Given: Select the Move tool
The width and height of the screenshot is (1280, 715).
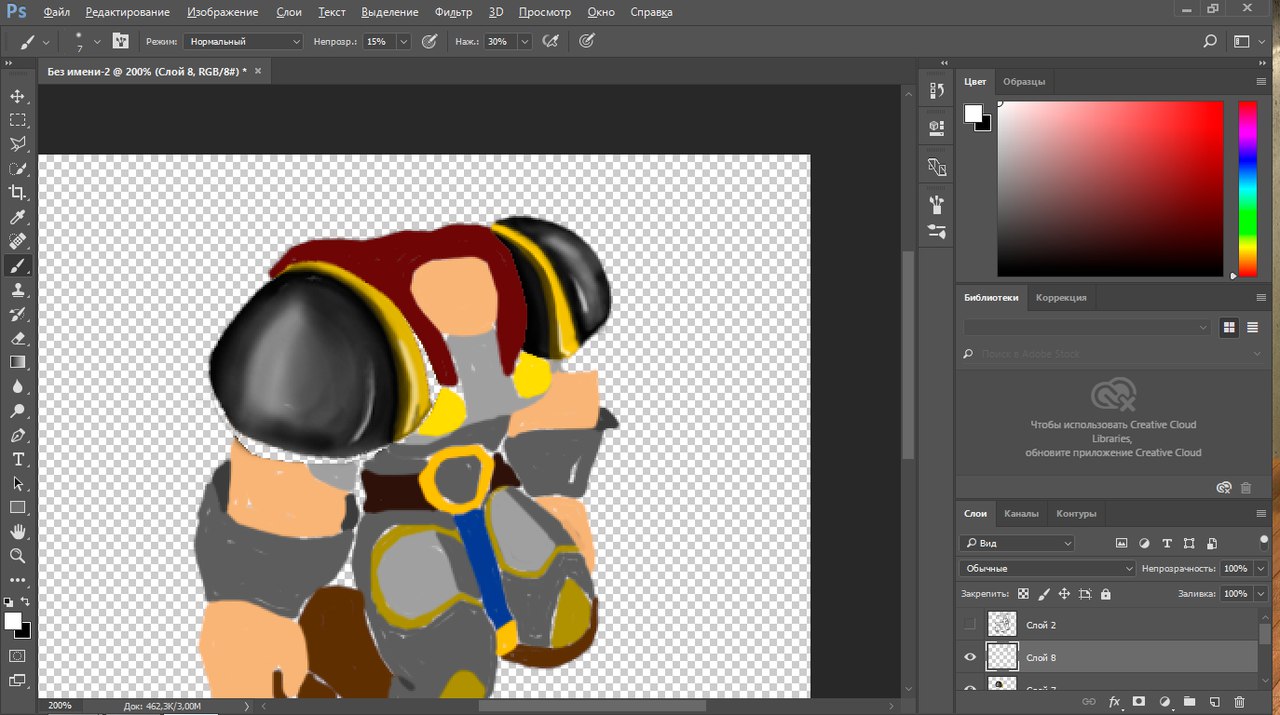Looking at the screenshot, I should click(x=17, y=96).
